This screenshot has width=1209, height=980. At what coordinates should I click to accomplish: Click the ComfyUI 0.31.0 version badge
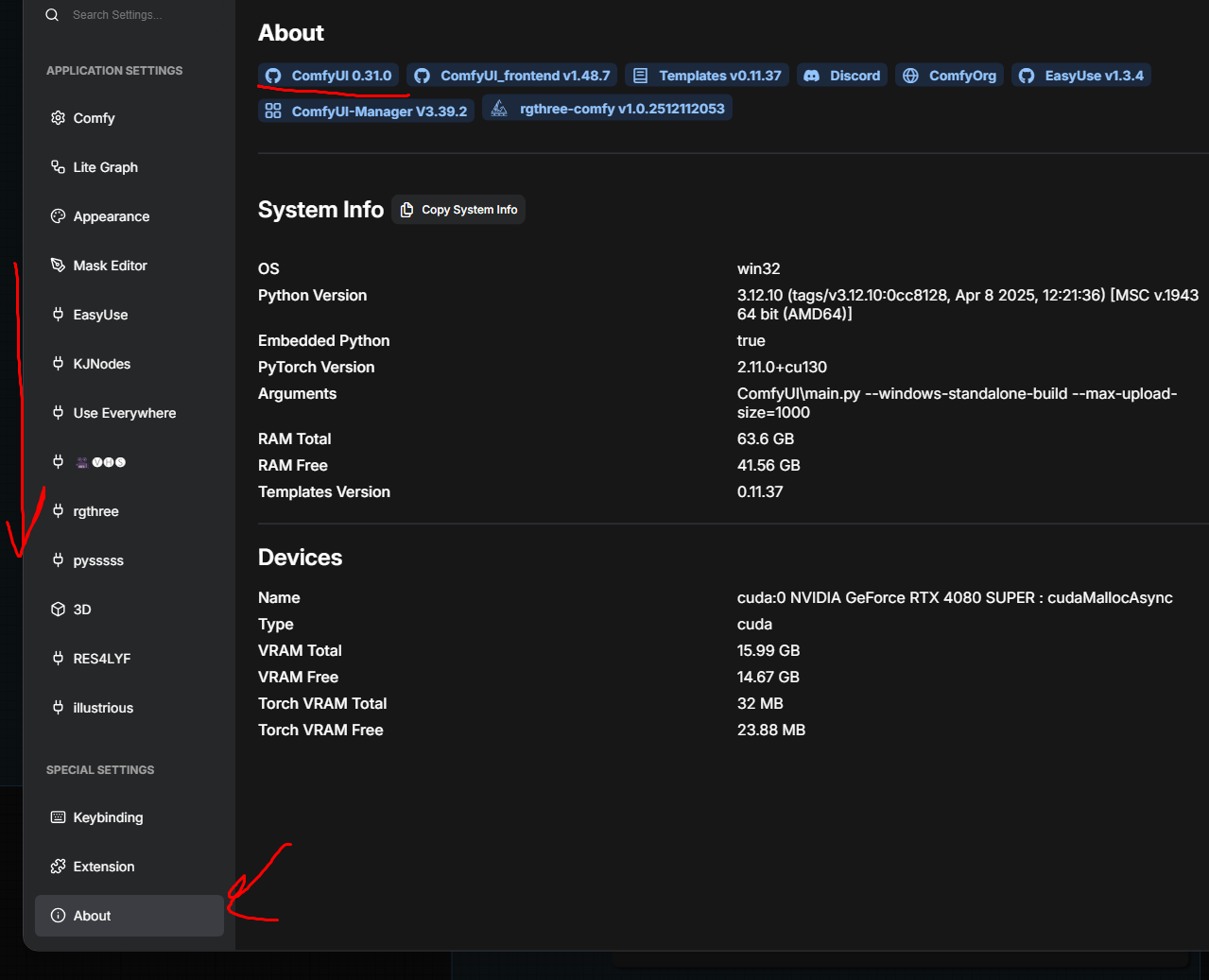point(328,76)
